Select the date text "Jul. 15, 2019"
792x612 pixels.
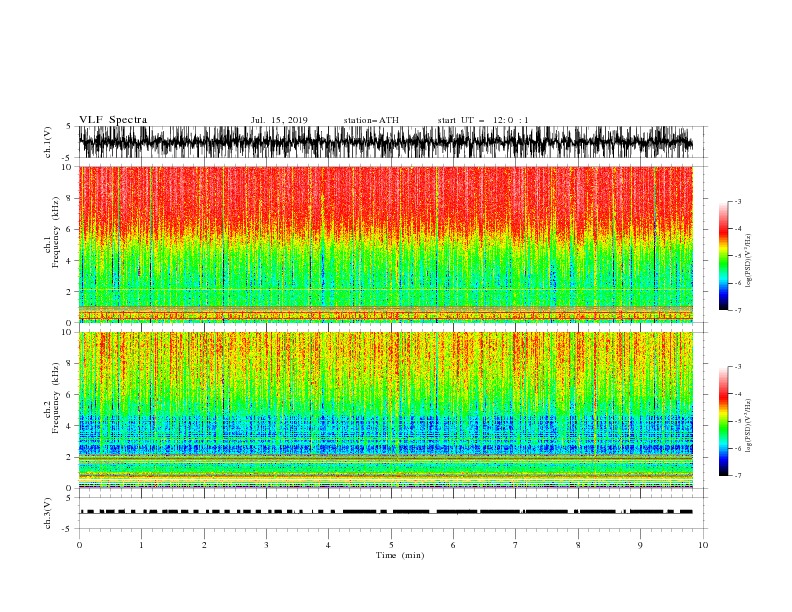[279, 120]
